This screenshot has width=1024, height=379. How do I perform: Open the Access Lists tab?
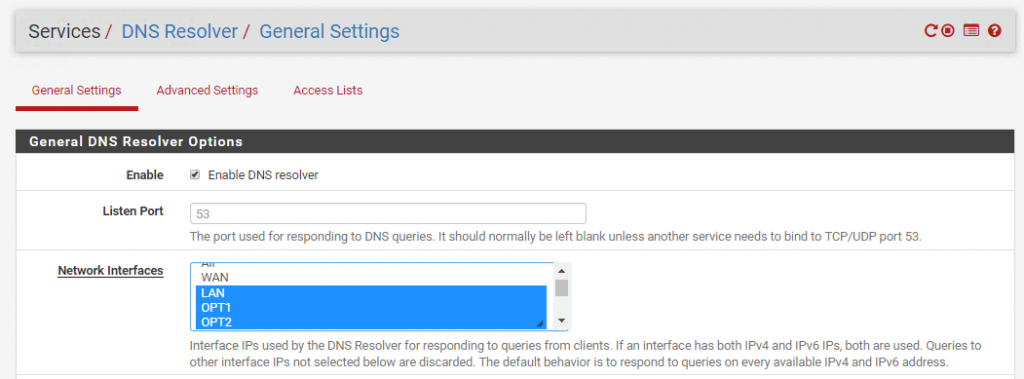(x=328, y=90)
